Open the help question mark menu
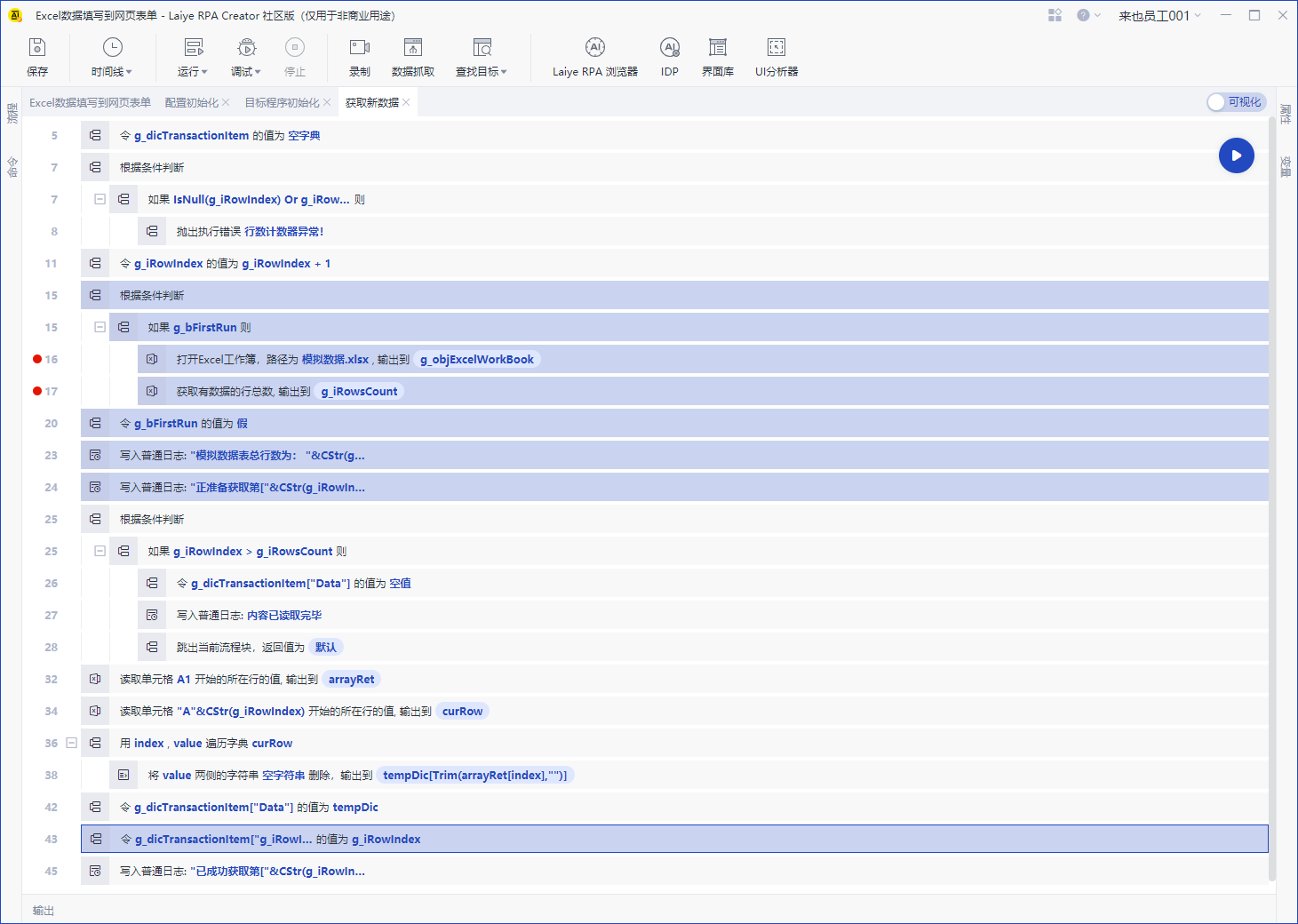This screenshot has width=1298, height=924. pos(1087,15)
